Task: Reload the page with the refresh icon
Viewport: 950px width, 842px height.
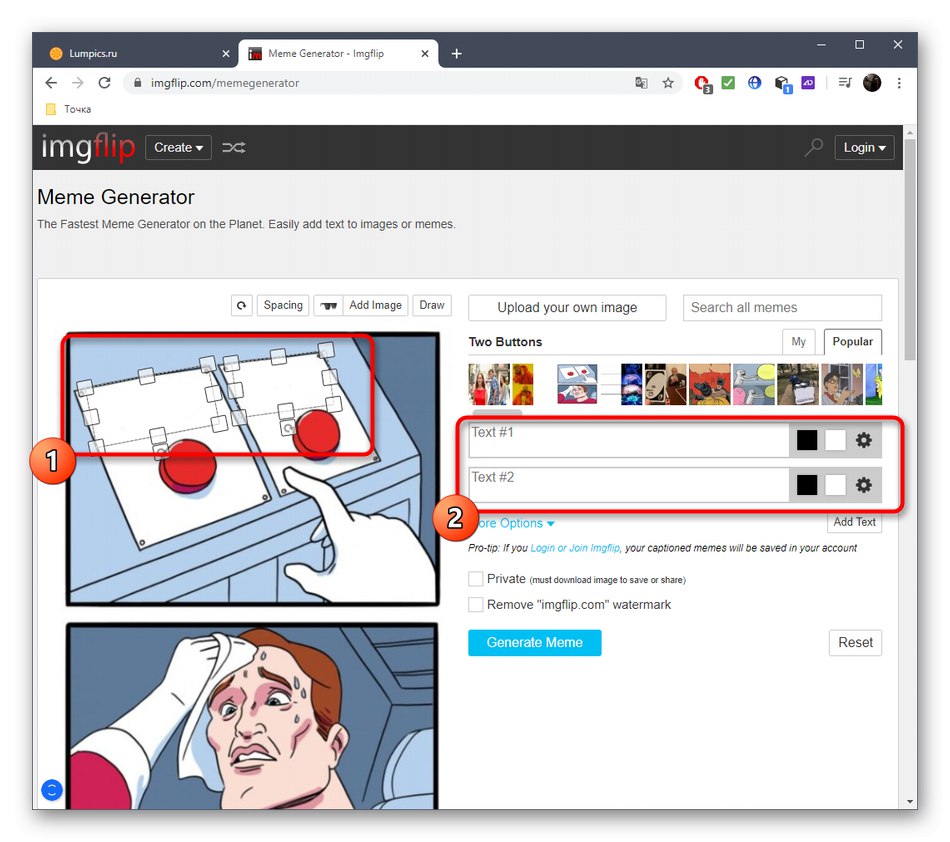Action: (x=104, y=83)
